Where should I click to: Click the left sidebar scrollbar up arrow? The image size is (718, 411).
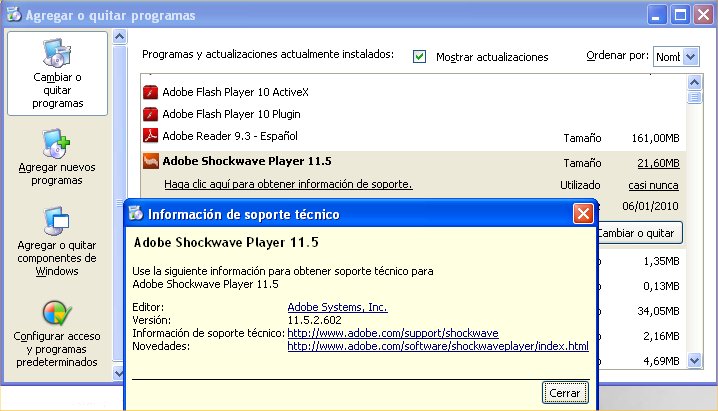coord(120,36)
